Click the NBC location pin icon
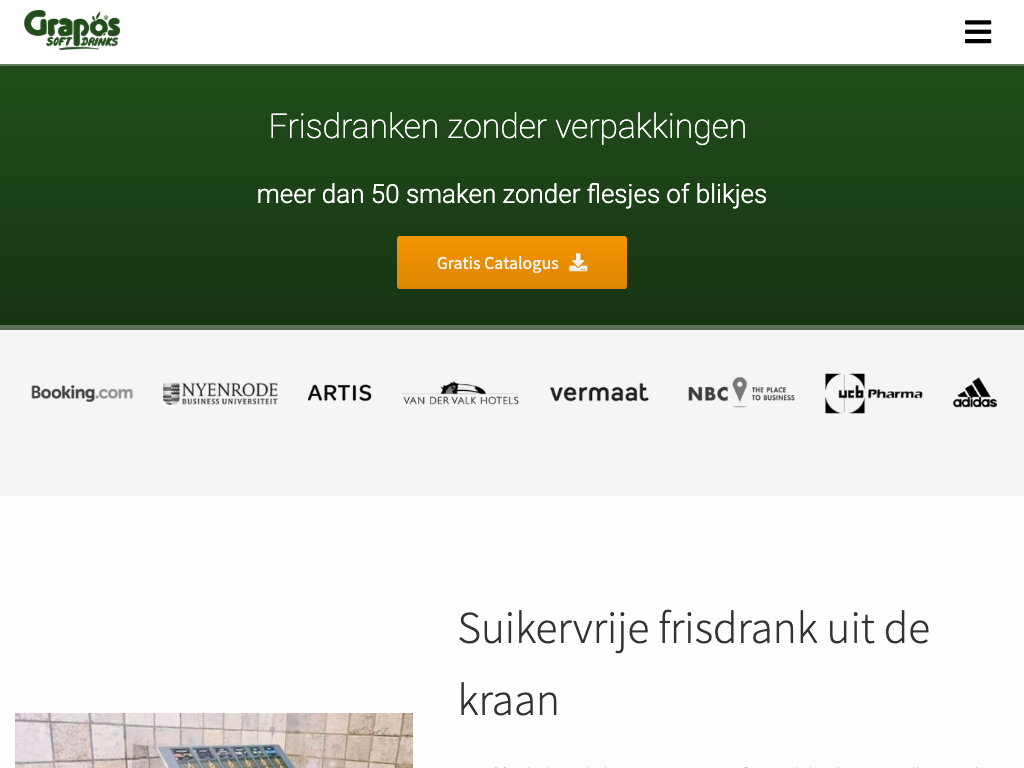 point(739,391)
